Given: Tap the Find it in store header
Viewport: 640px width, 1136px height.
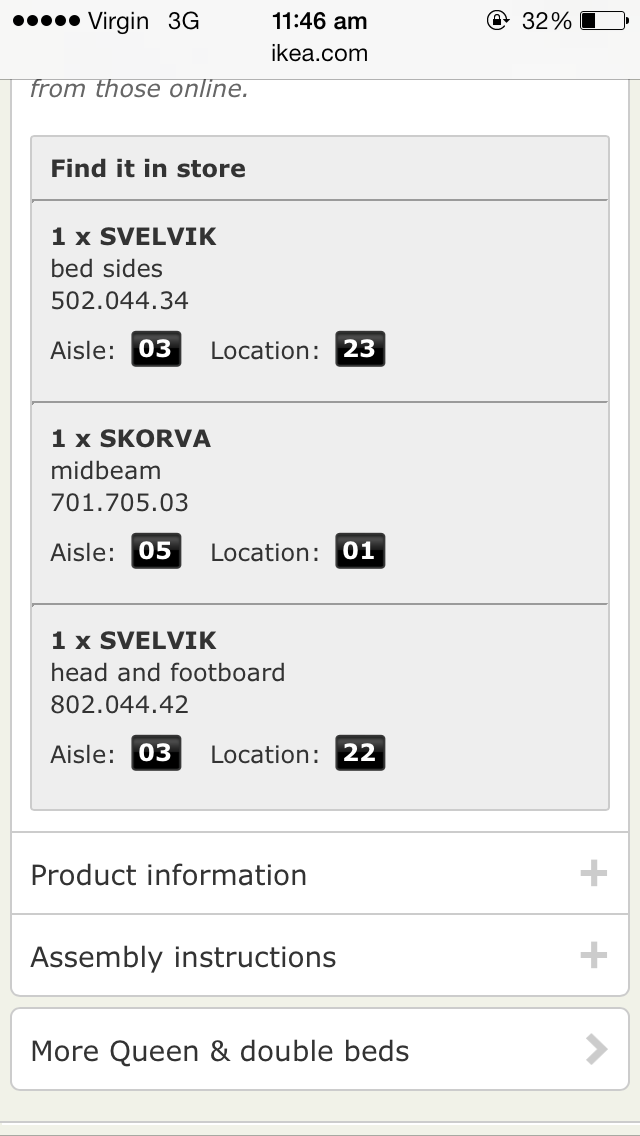Looking at the screenshot, I should [148, 168].
